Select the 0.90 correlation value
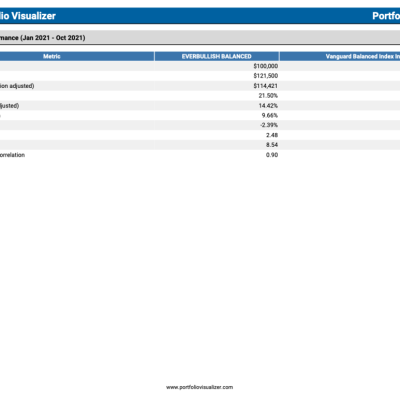This screenshot has width=400, height=400. 272,155
